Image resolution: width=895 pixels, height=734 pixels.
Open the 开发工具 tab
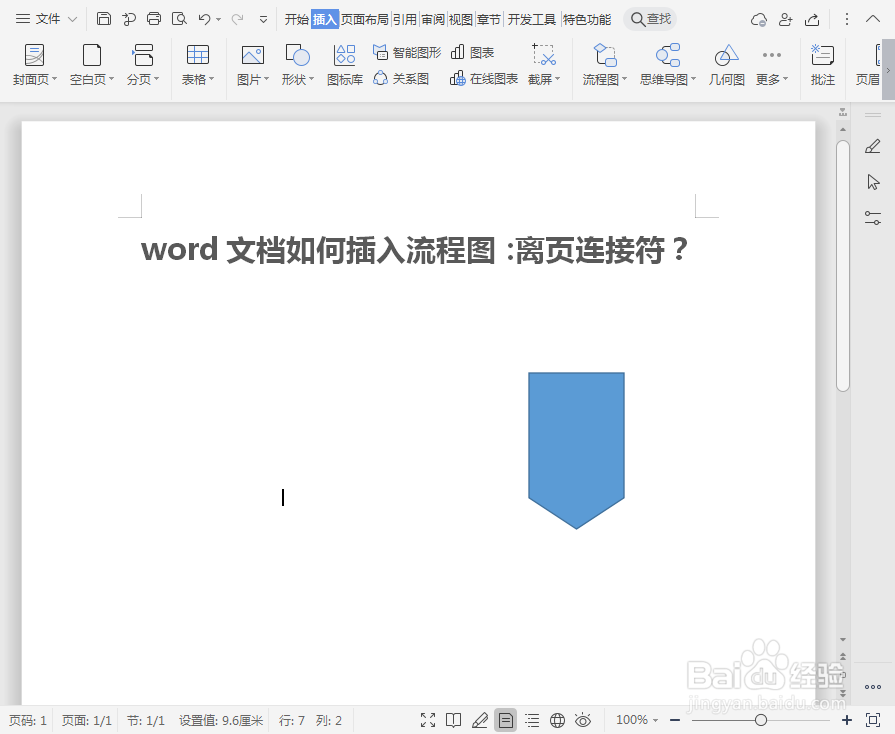(531, 19)
